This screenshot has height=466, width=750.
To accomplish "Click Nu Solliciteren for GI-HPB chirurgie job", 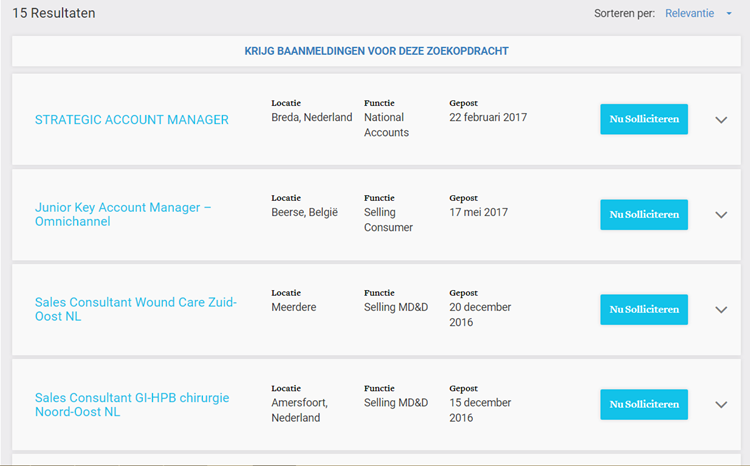I will pos(644,404).
